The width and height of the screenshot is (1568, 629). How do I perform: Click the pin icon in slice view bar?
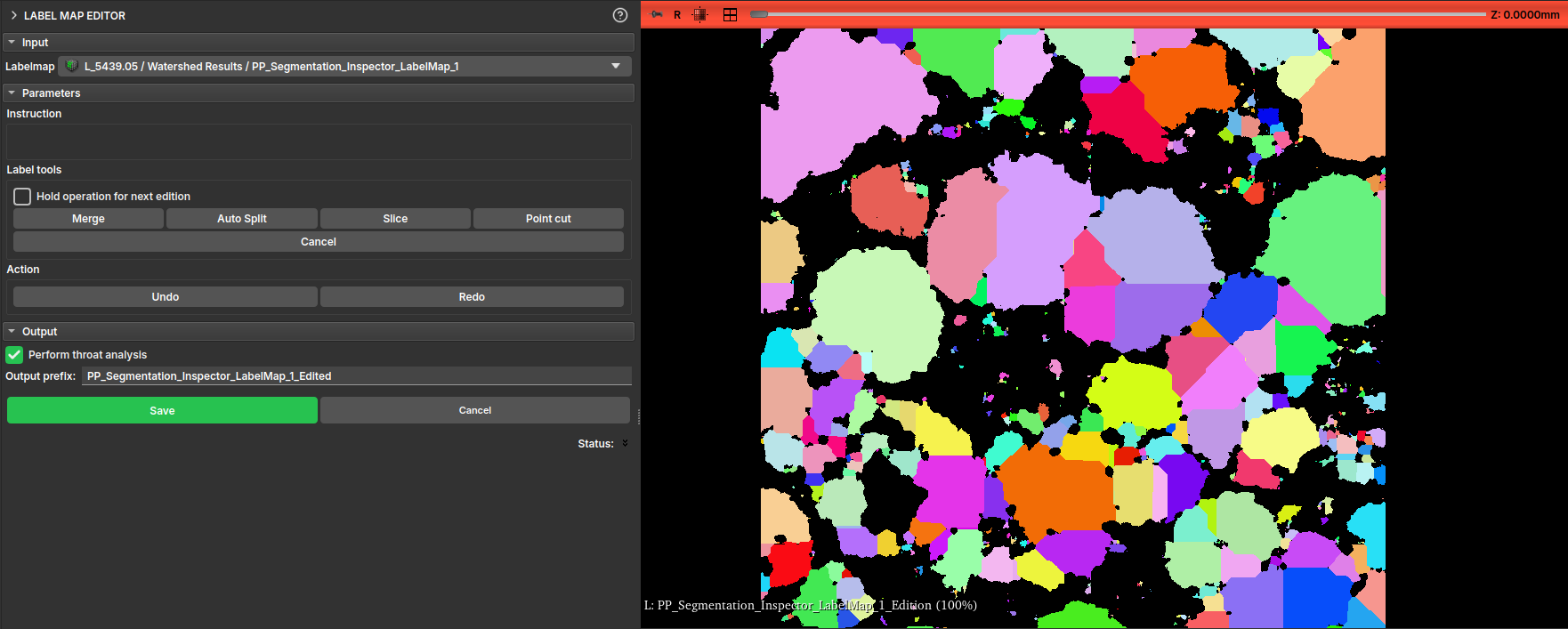click(x=657, y=14)
